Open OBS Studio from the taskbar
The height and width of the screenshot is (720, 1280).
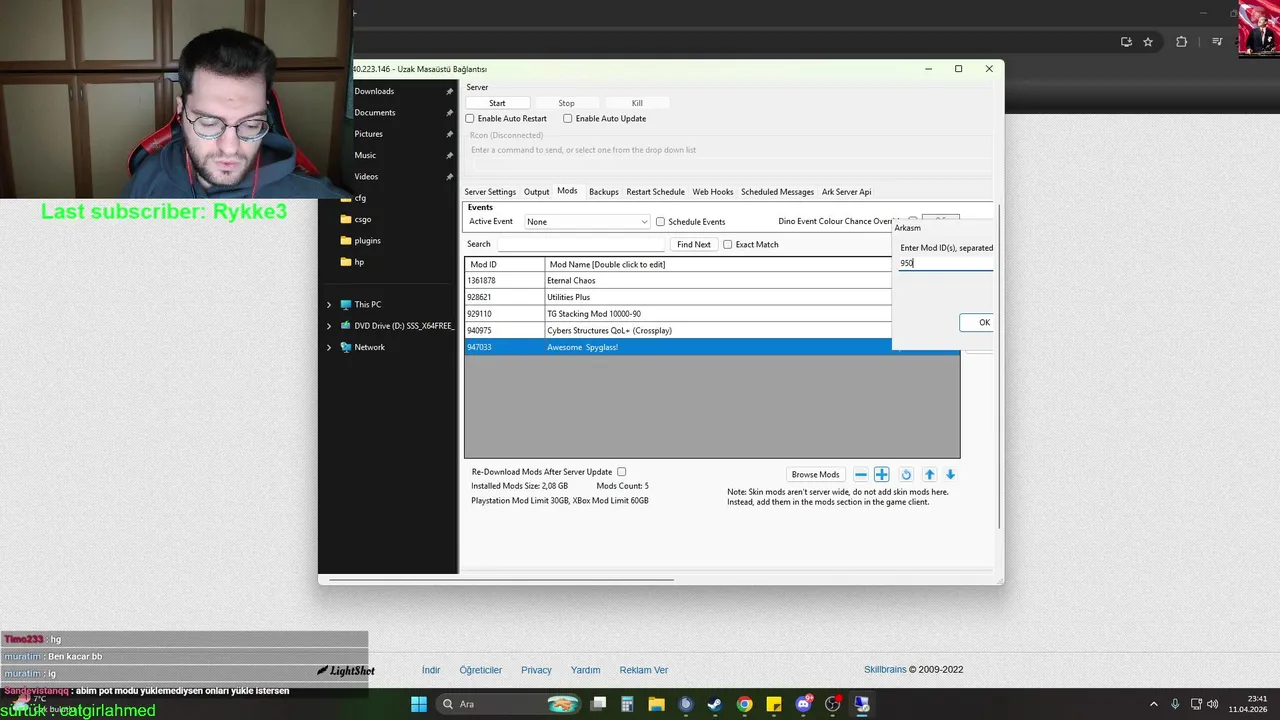pyautogui.click(x=832, y=704)
